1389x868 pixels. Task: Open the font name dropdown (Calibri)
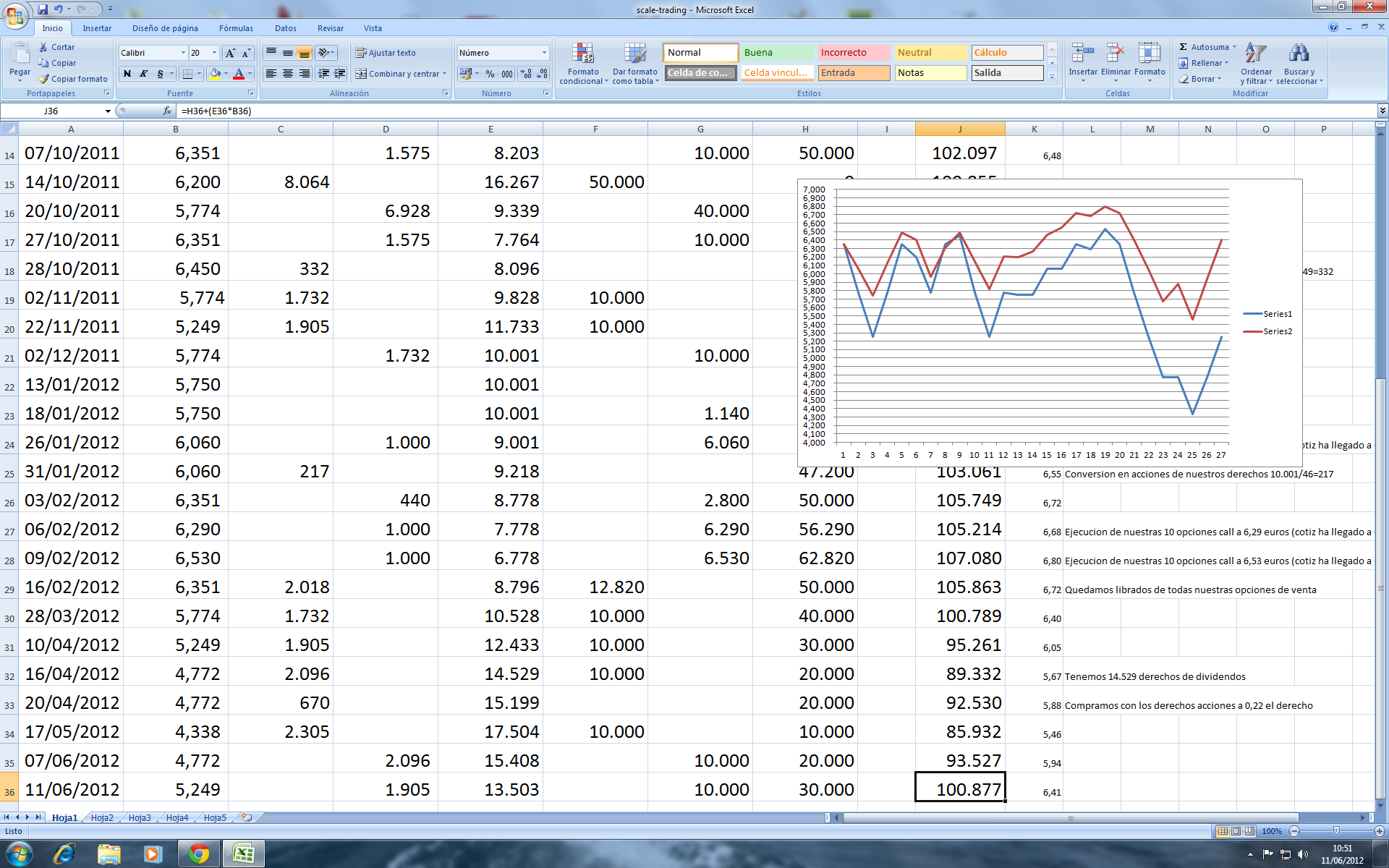point(183,53)
